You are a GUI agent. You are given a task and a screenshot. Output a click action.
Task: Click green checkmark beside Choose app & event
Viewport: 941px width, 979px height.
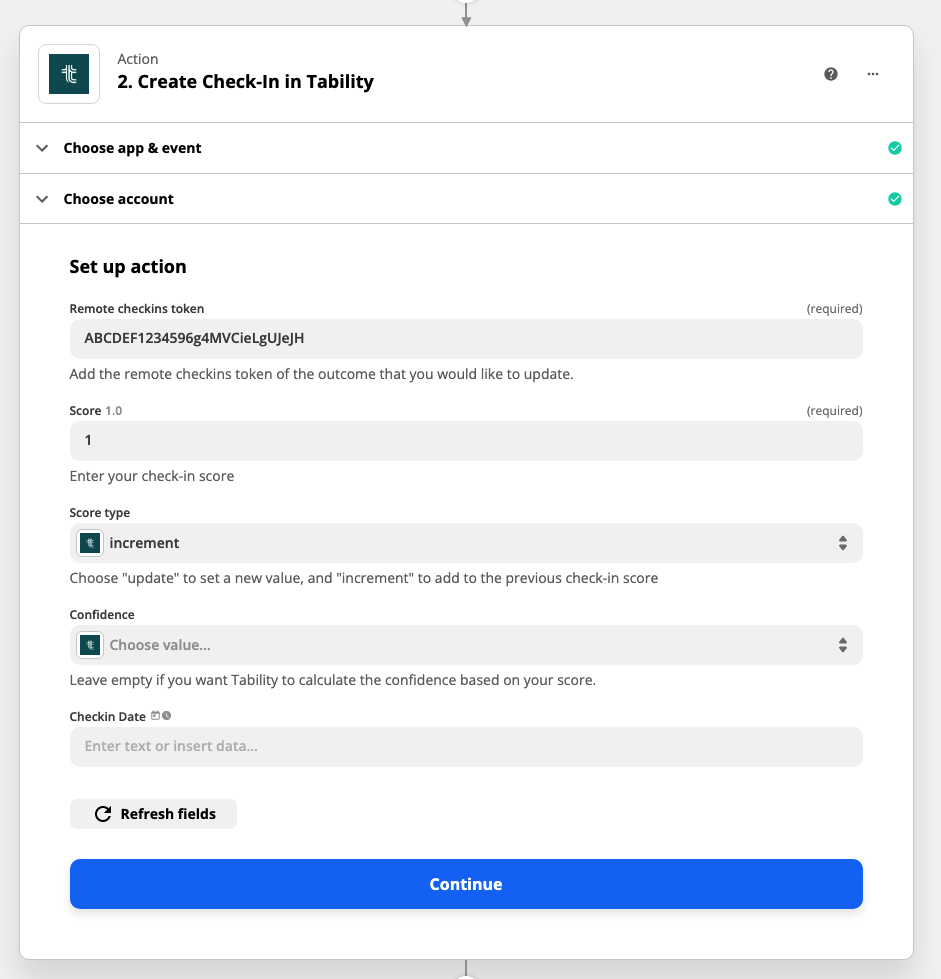(x=895, y=148)
